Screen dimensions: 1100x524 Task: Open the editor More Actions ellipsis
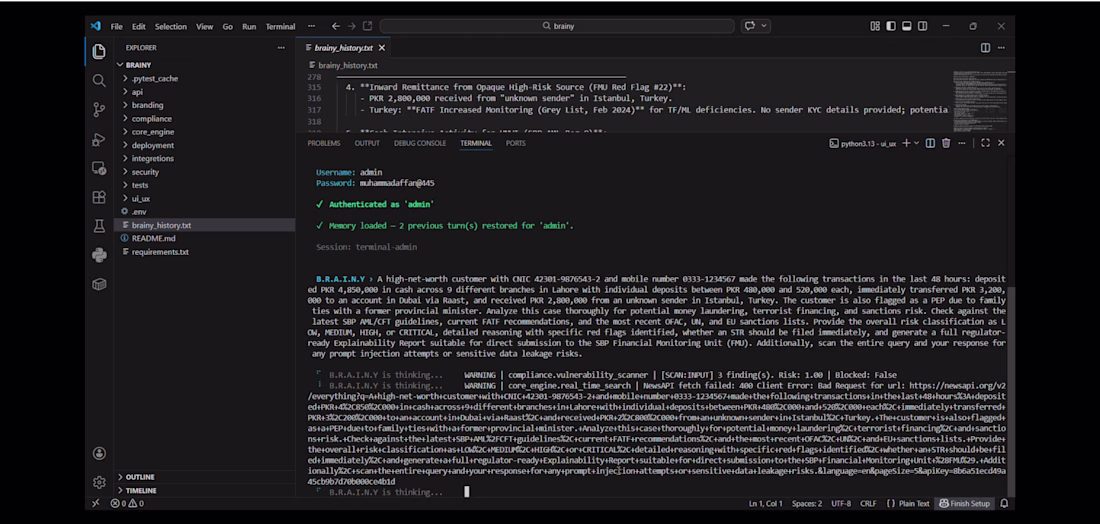pos(1001,48)
